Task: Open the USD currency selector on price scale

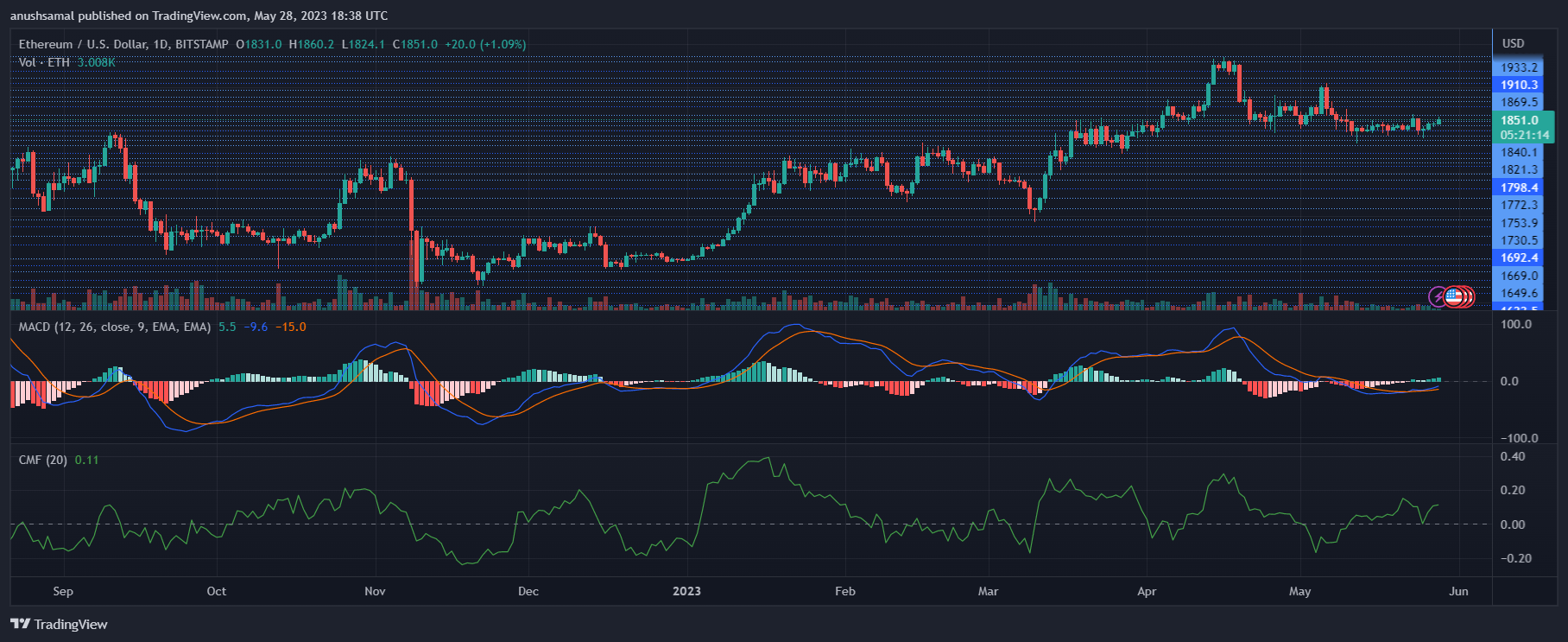Action: click(1513, 43)
